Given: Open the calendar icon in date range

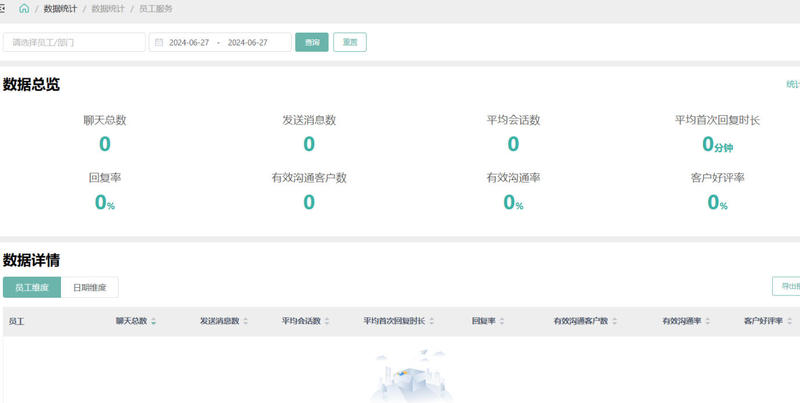Looking at the screenshot, I should click(x=159, y=42).
